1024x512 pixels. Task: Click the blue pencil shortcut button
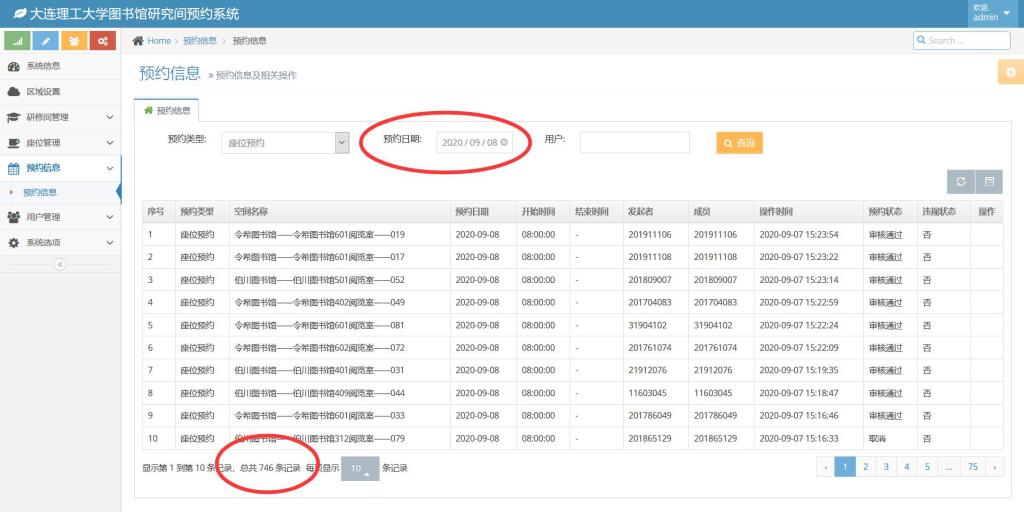(x=45, y=41)
